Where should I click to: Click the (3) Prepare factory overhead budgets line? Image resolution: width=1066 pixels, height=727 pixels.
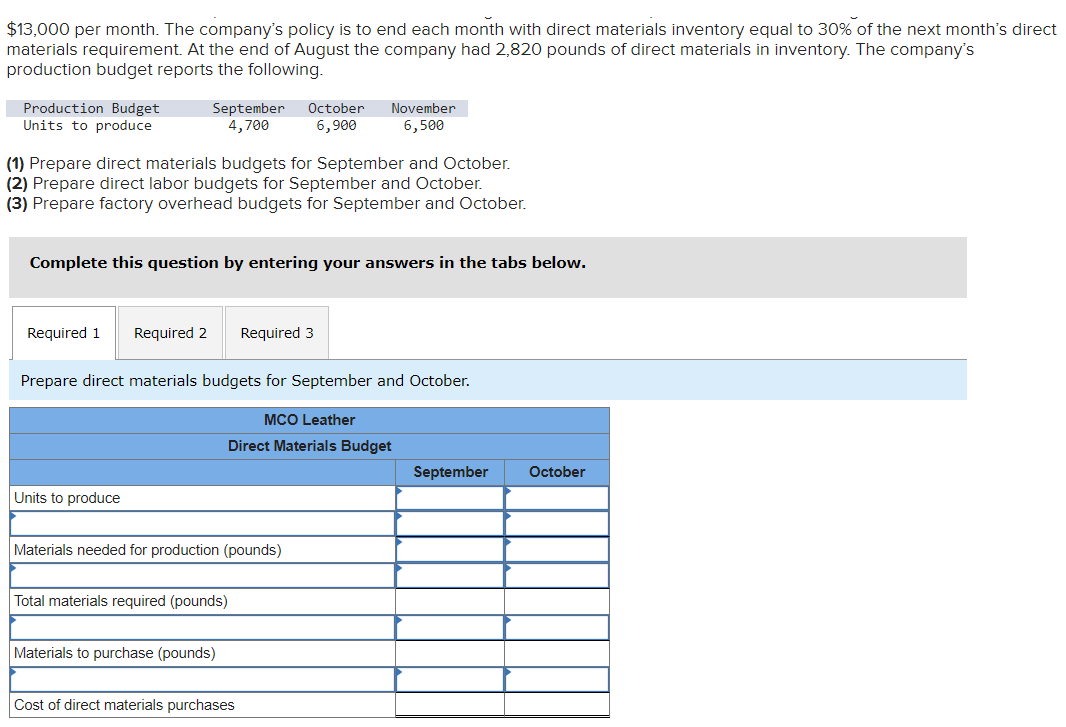[x=266, y=203]
